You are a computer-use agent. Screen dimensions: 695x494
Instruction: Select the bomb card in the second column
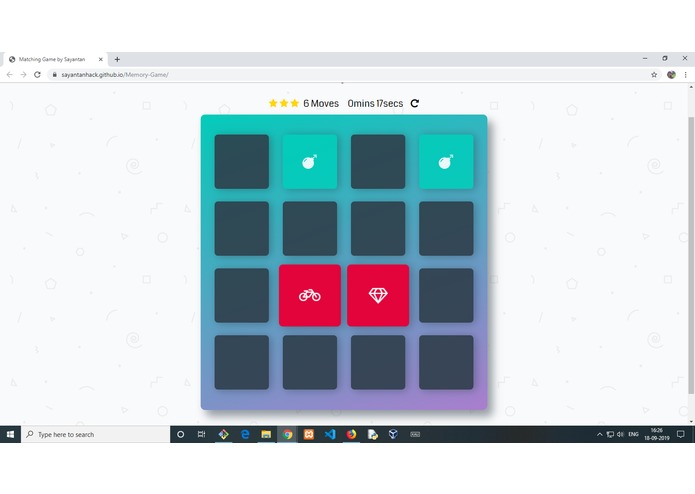[310, 162]
